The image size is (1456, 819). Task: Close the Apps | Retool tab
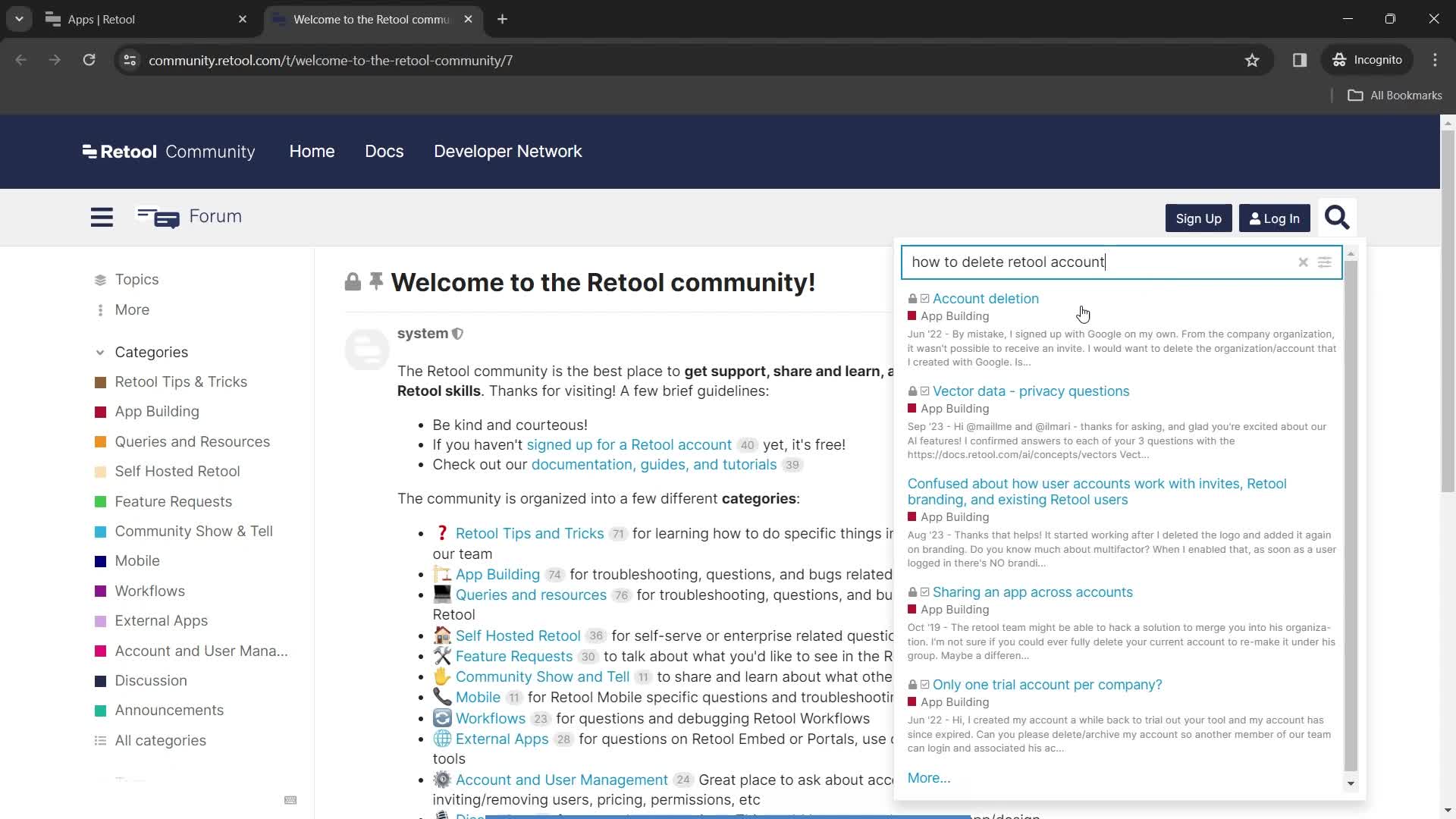243,19
